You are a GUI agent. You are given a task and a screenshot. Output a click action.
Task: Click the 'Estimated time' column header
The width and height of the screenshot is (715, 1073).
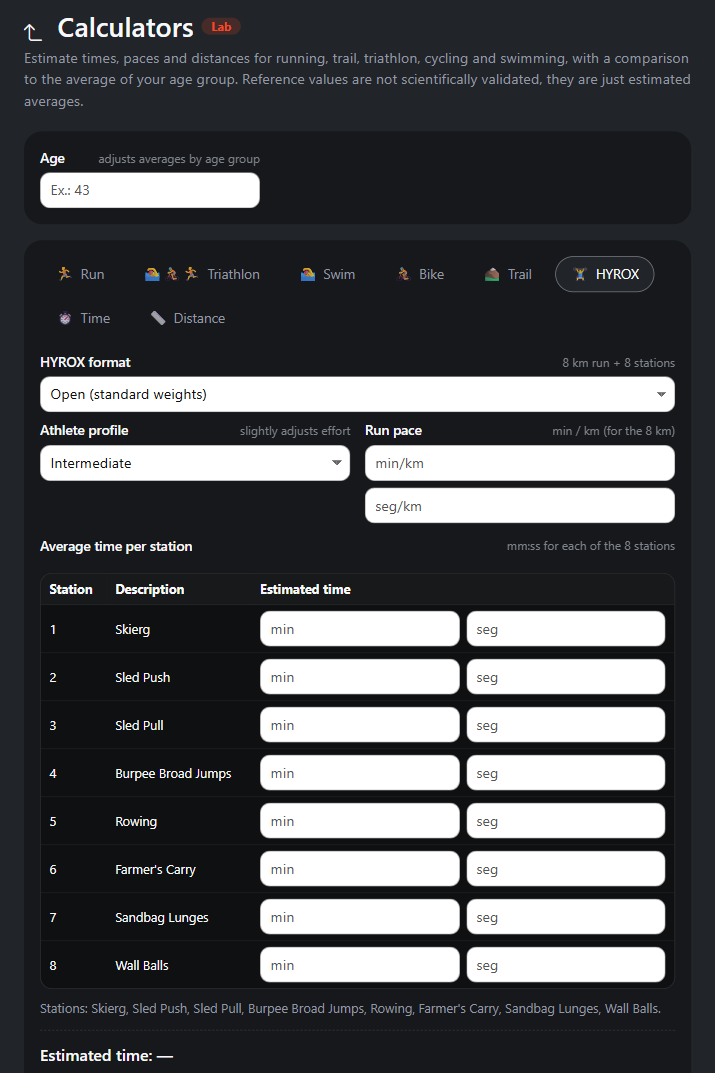click(305, 589)
